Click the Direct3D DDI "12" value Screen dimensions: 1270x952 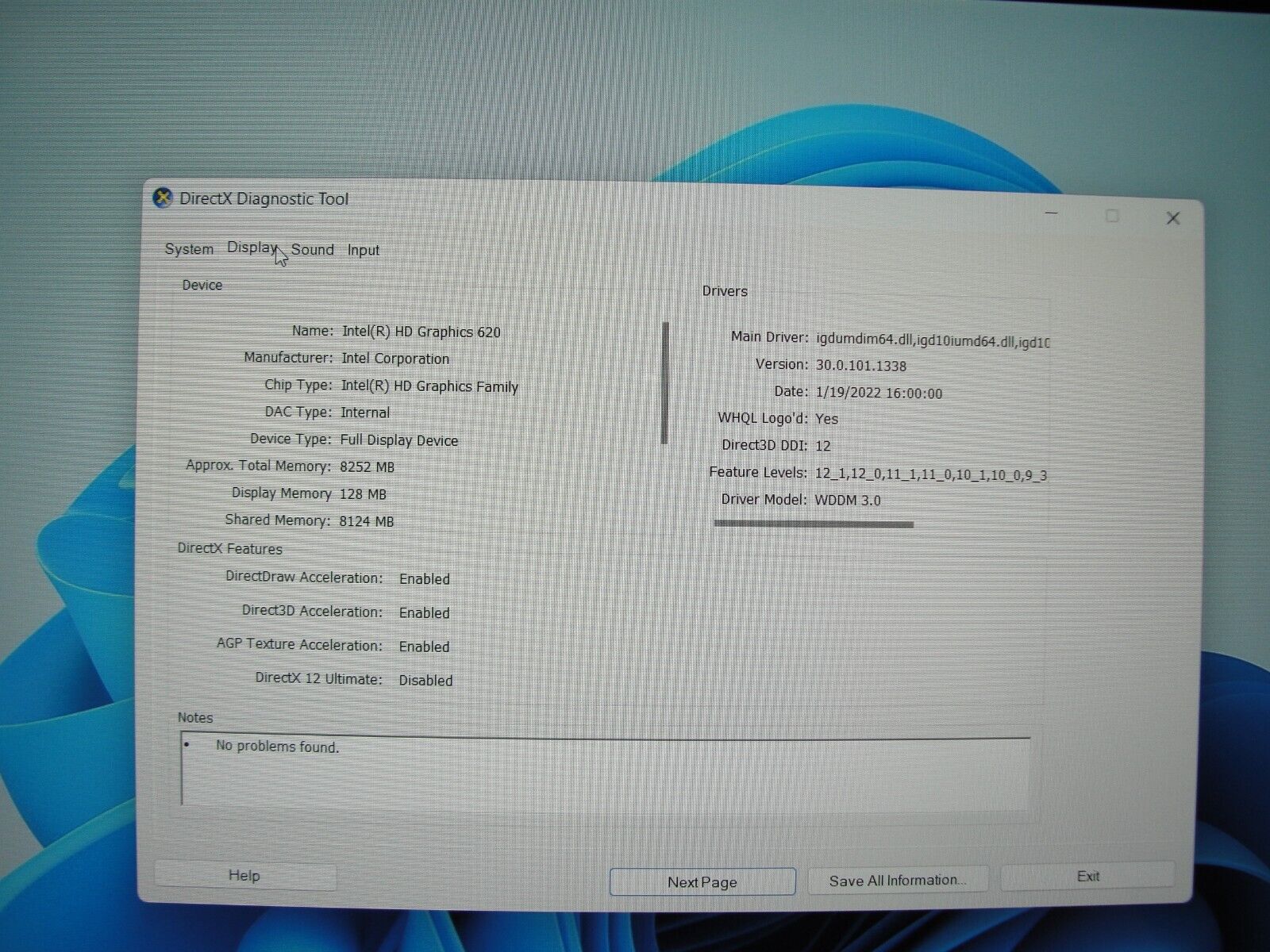(822, 446)
